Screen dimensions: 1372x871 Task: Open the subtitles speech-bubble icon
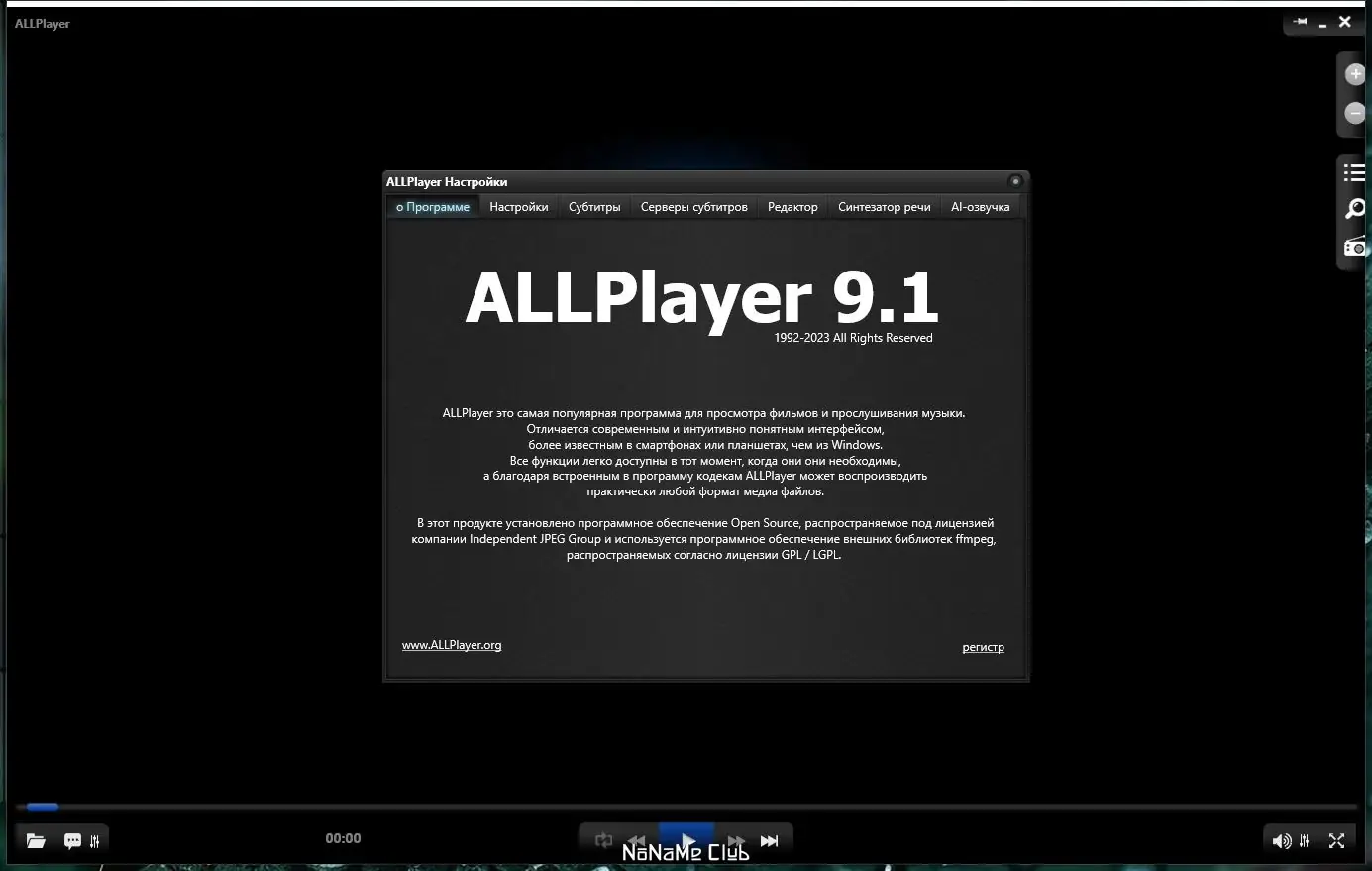point(72,841)
